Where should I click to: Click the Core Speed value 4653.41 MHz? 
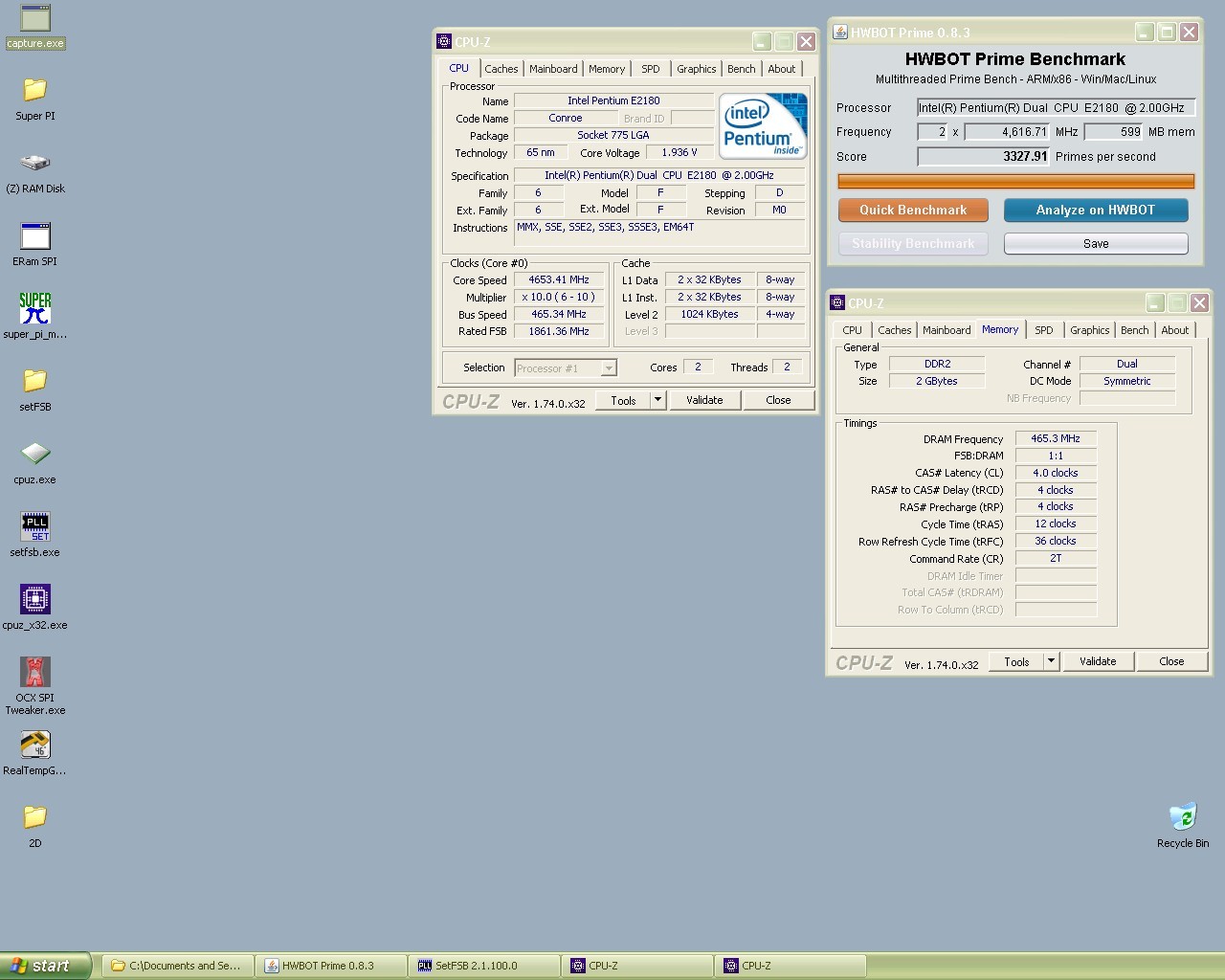(559, 280)
